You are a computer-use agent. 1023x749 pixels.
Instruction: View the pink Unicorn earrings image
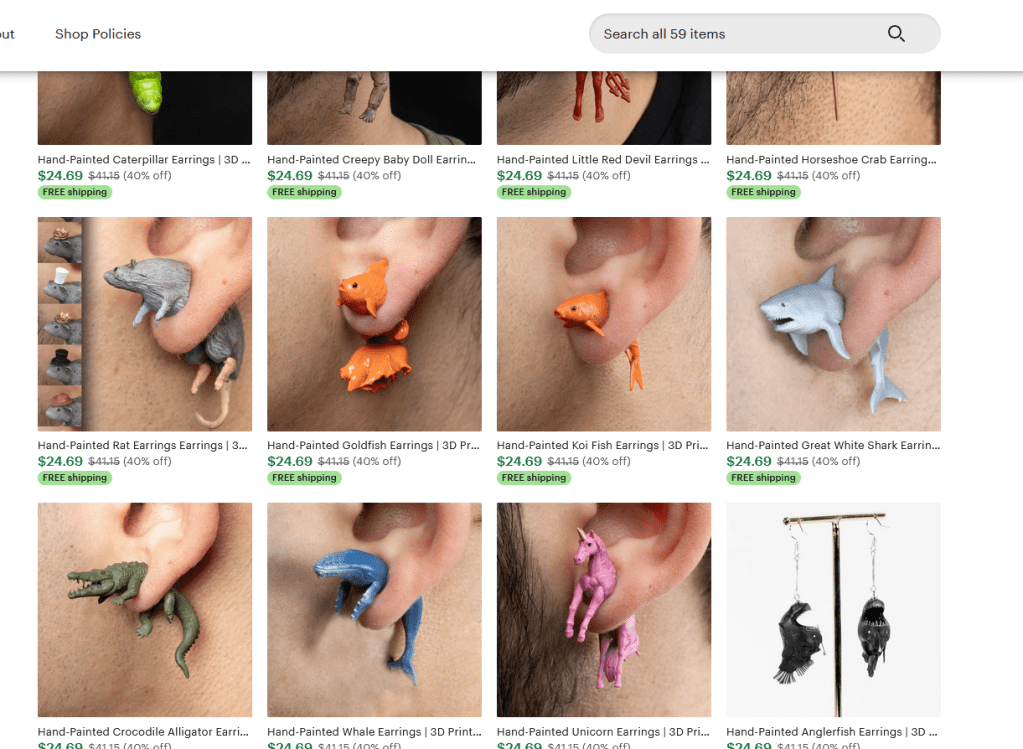coord(604,609)
